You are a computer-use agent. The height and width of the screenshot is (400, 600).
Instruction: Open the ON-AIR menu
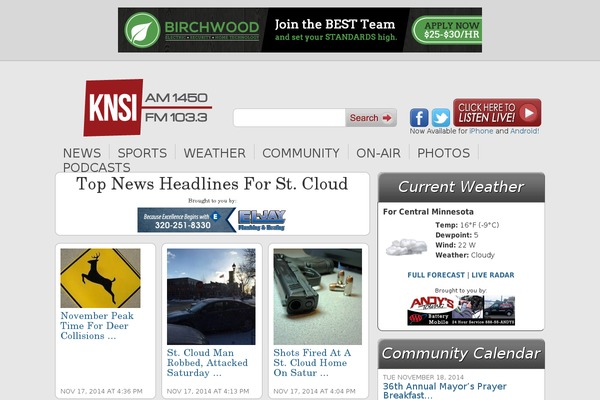pos(378,153)
